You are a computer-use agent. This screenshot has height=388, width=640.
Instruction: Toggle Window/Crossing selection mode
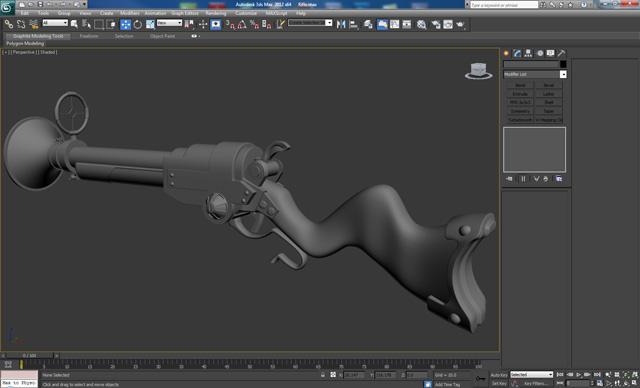click(x=111, y=24)
